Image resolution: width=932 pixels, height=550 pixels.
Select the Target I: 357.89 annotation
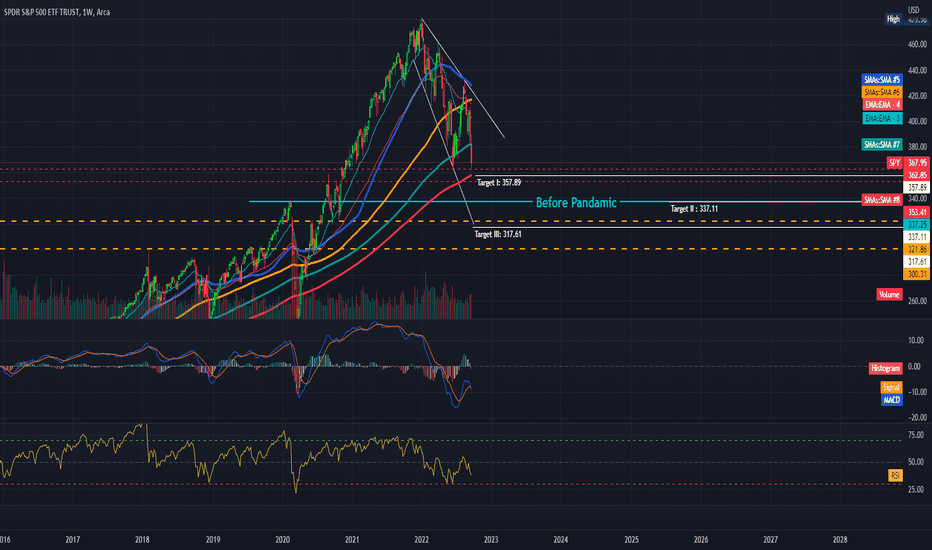pos(499,183)
